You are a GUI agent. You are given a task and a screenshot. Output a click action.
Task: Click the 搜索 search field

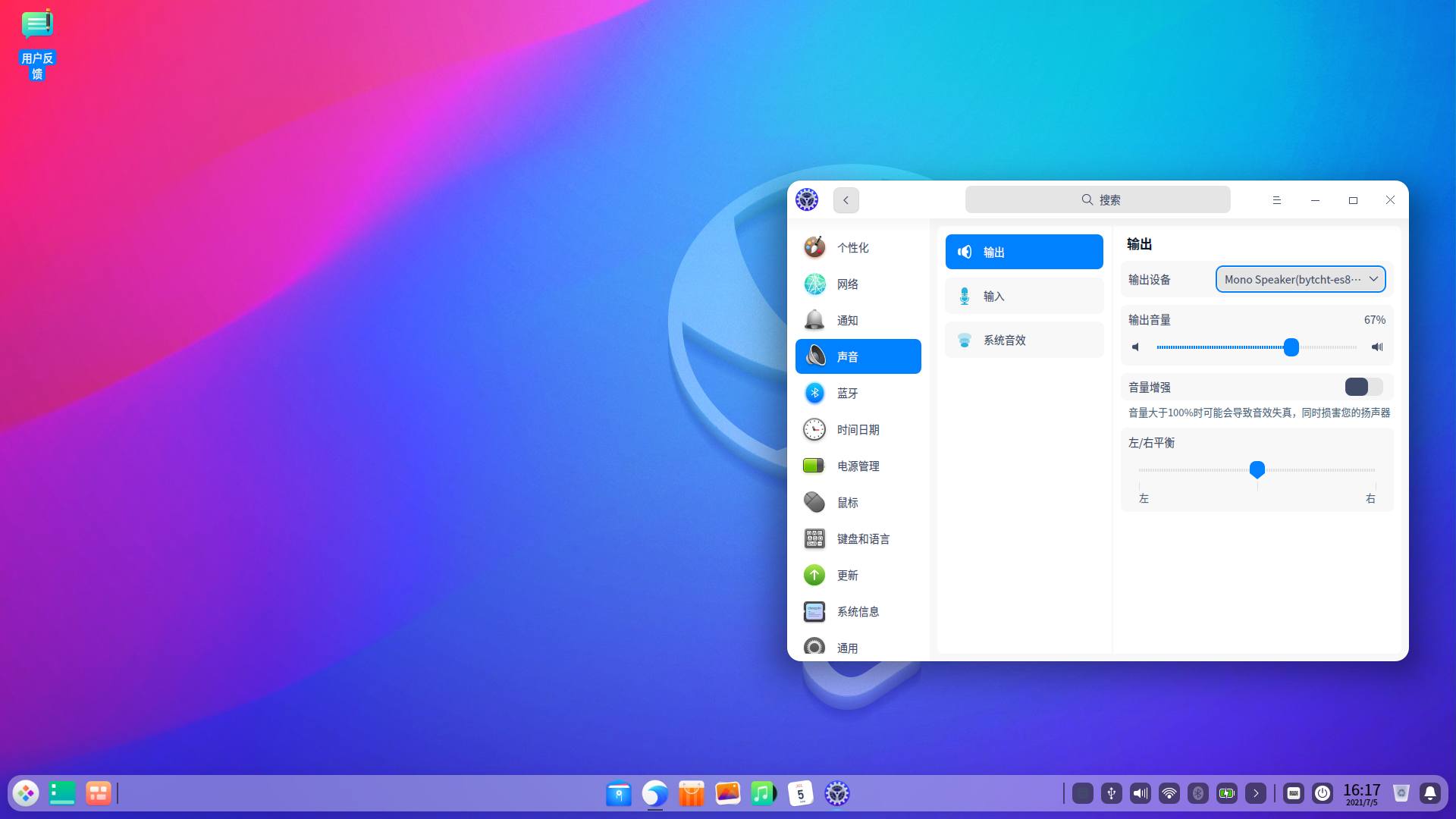point(1097,199)
